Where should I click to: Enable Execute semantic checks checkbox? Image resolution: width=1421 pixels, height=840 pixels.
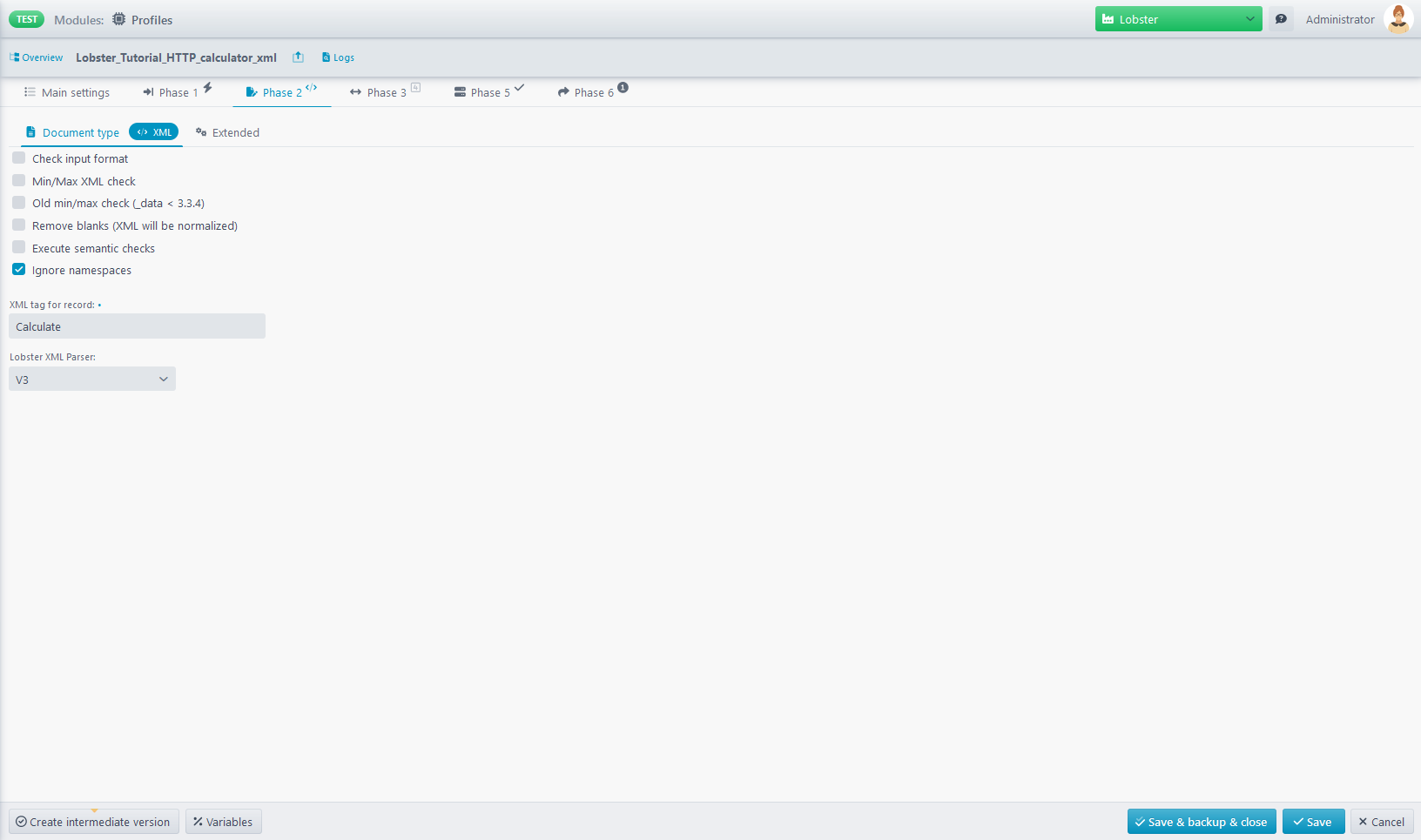[x=18, y=248]
